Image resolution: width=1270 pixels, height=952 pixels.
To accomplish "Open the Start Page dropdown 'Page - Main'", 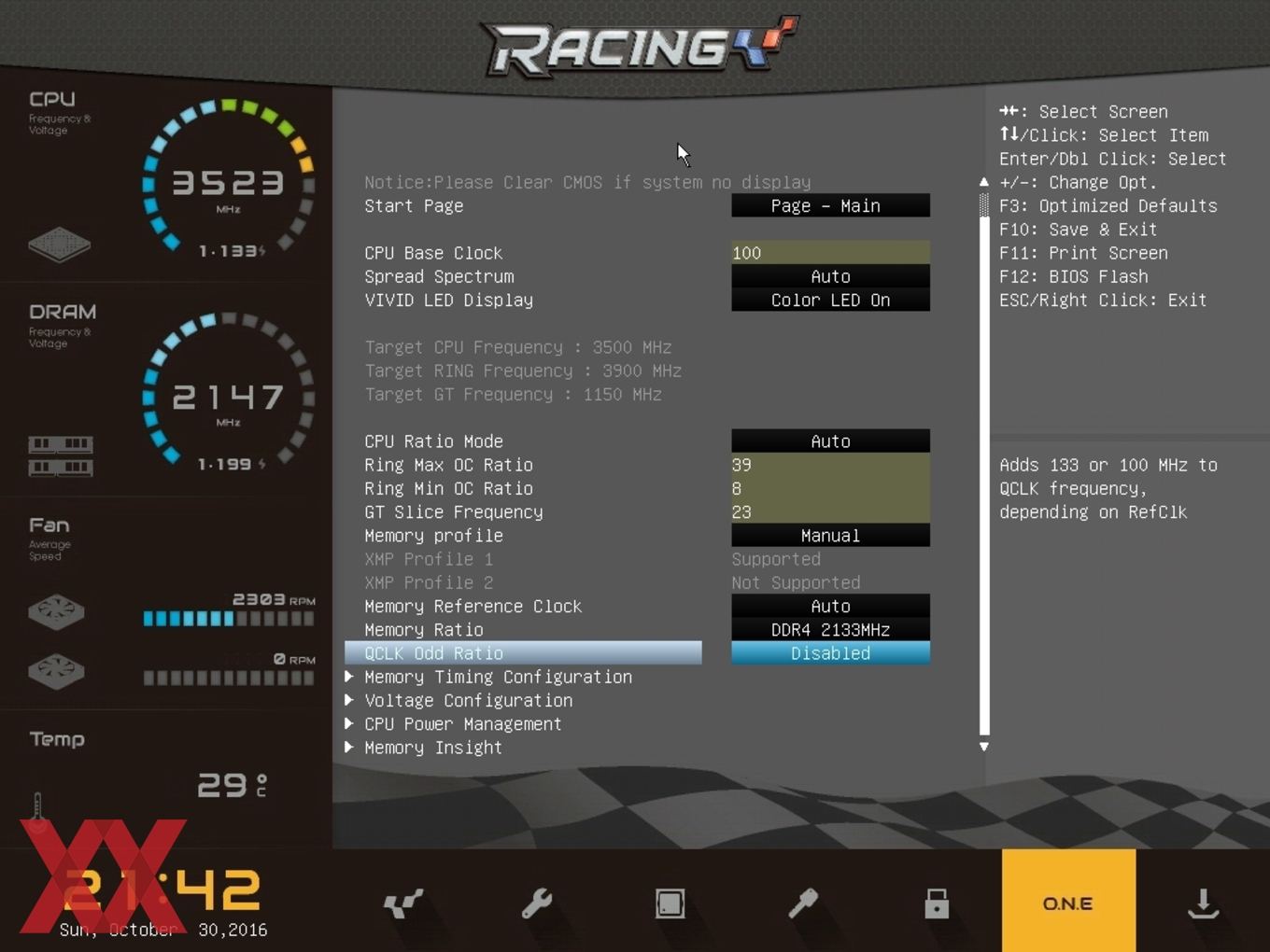I will 830,205.
